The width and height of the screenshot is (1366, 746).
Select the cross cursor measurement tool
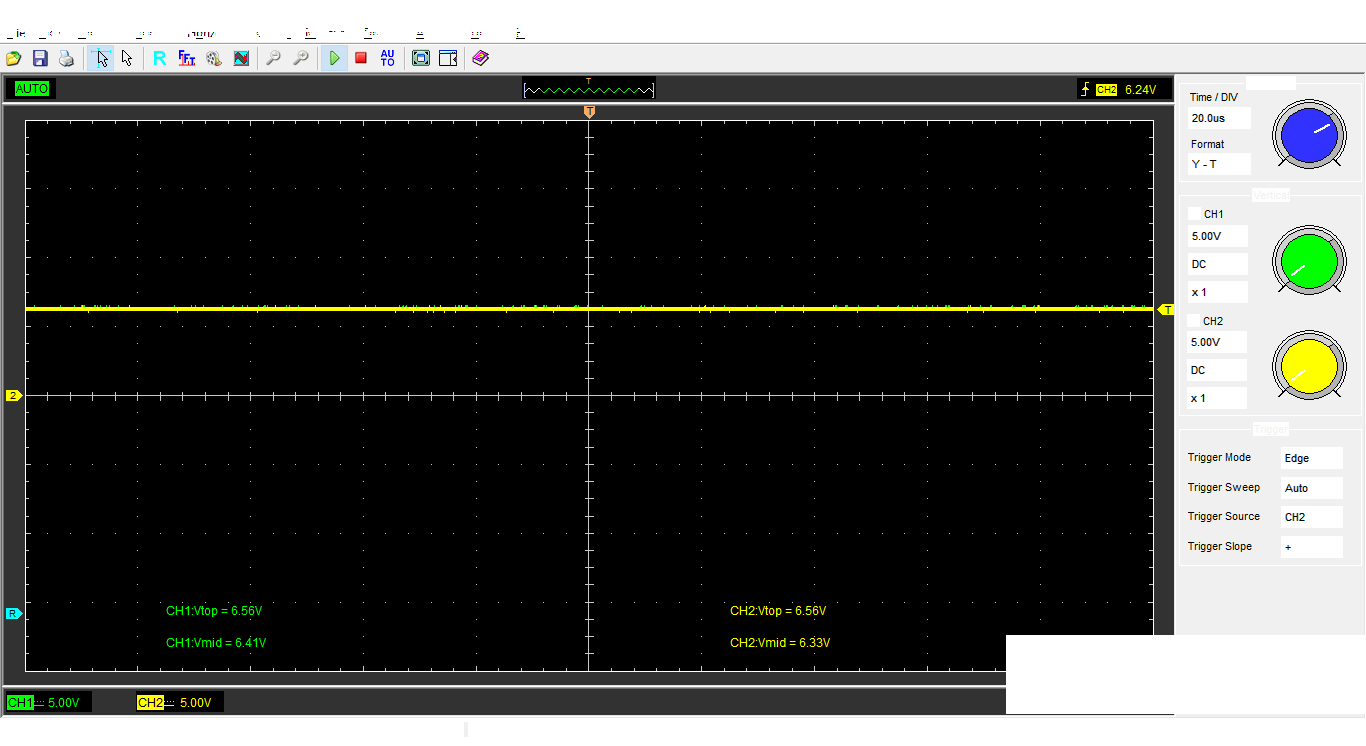pyautogui.click(x=100, y=59)
